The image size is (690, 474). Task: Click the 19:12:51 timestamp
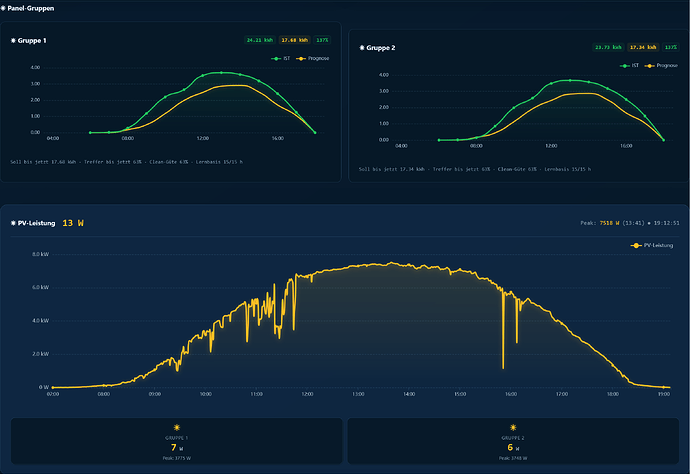tap(666, 223)
